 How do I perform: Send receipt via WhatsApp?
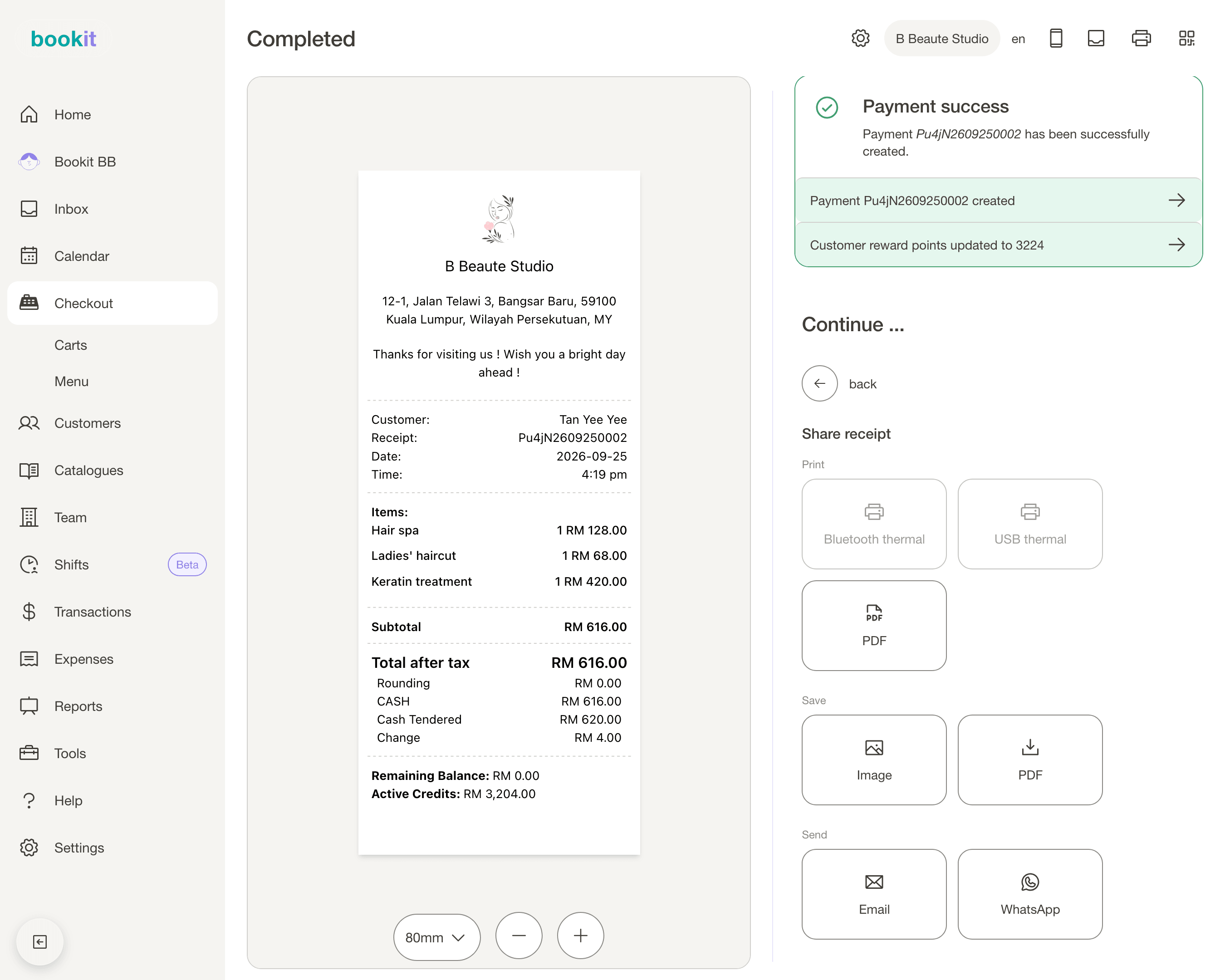pos(1030,894)
